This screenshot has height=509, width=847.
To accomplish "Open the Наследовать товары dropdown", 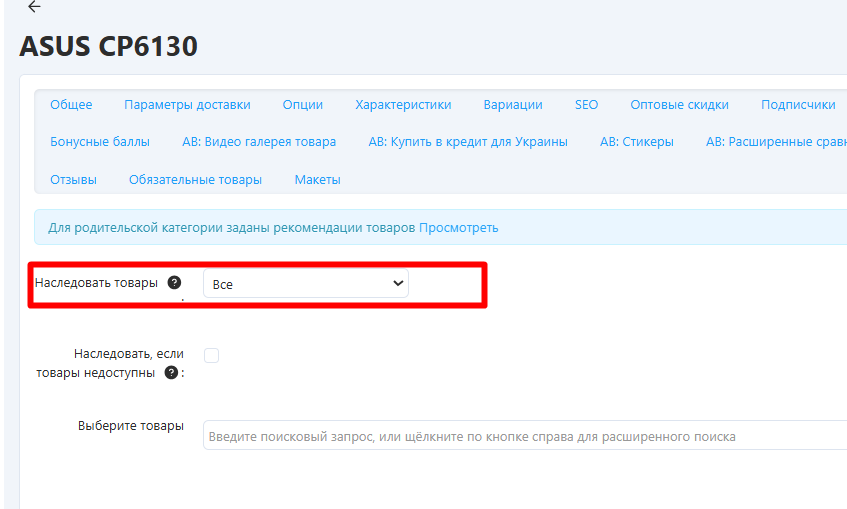I will tap(306, 284).
